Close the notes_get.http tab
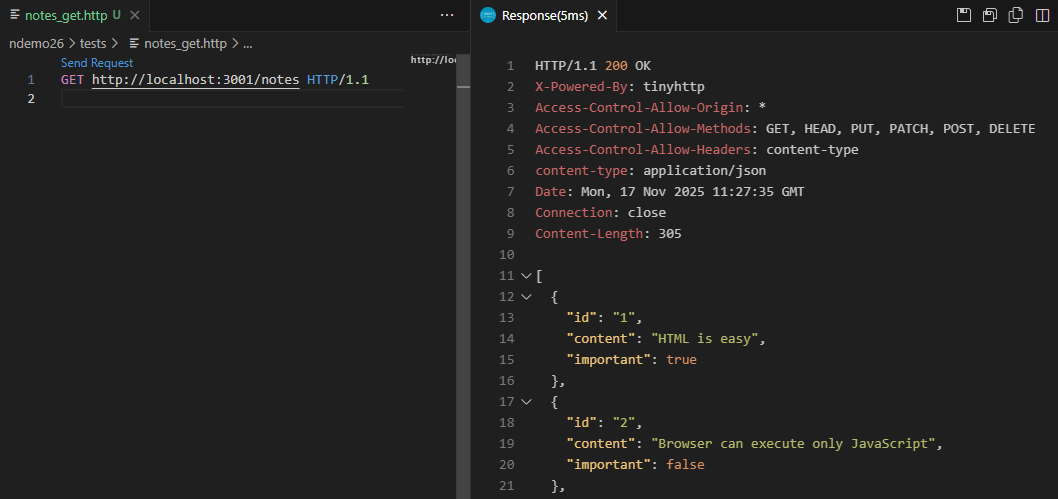This screenshot has height=499, width=1058. (135, 16)
